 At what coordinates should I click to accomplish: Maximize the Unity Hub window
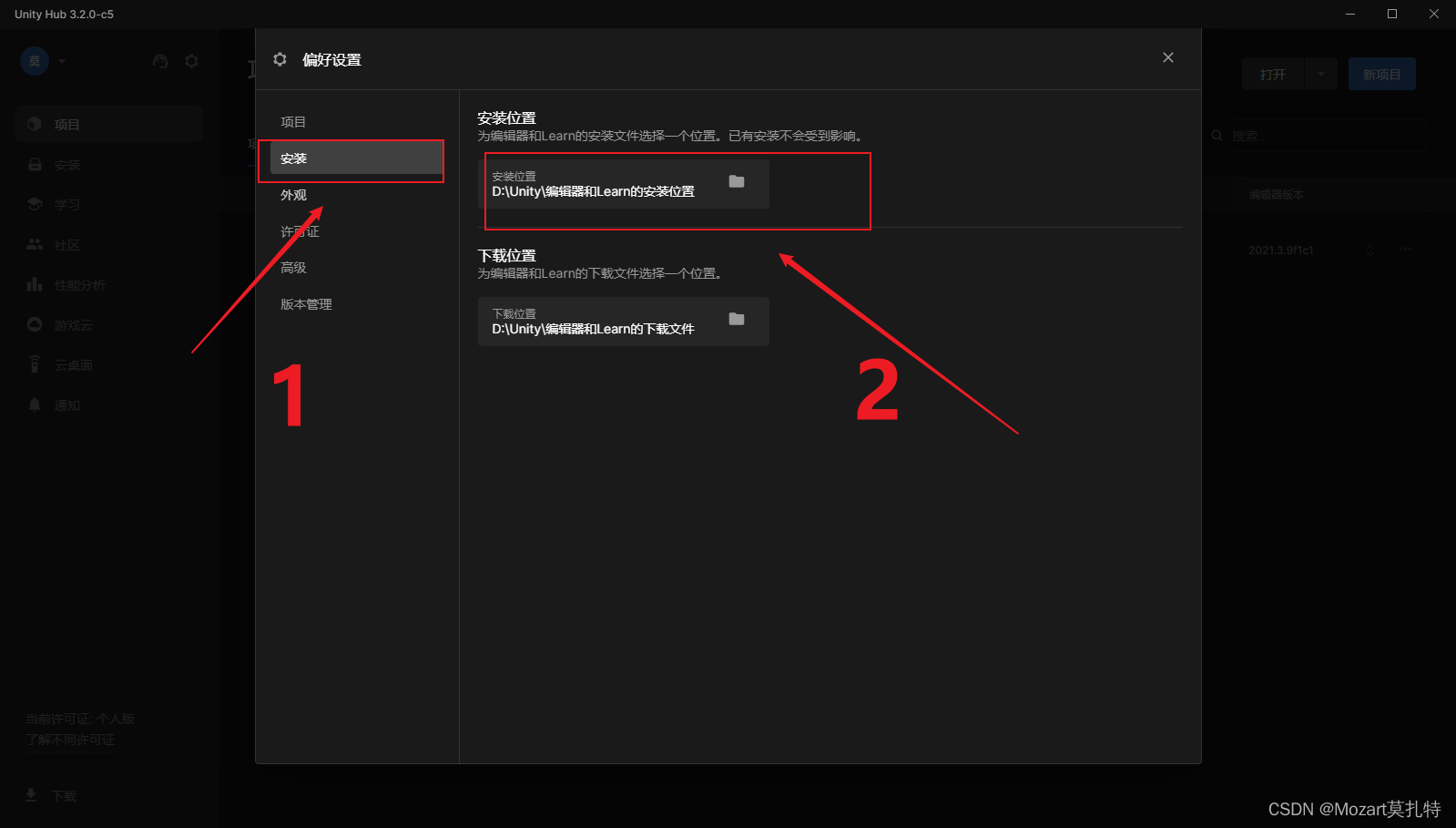(x=1392, y=14)
